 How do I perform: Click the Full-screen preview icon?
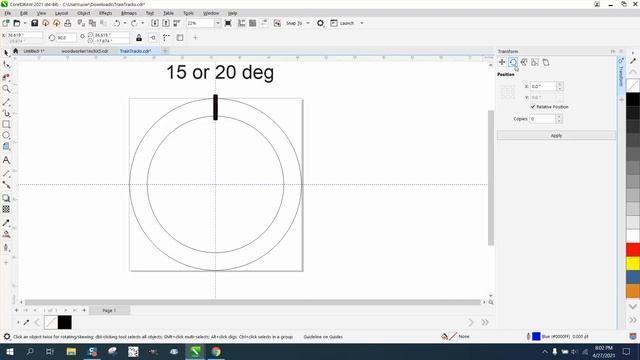tap(228, 23)
